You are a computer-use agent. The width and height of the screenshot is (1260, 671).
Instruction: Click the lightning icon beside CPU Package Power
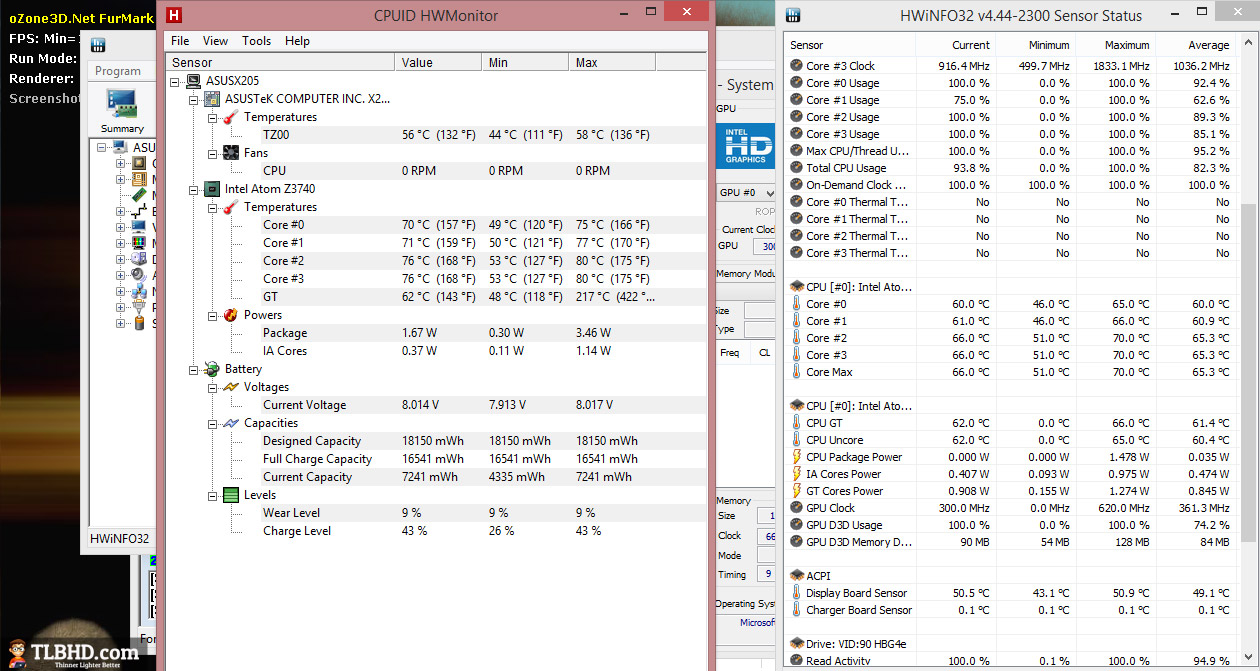point(796,457)
